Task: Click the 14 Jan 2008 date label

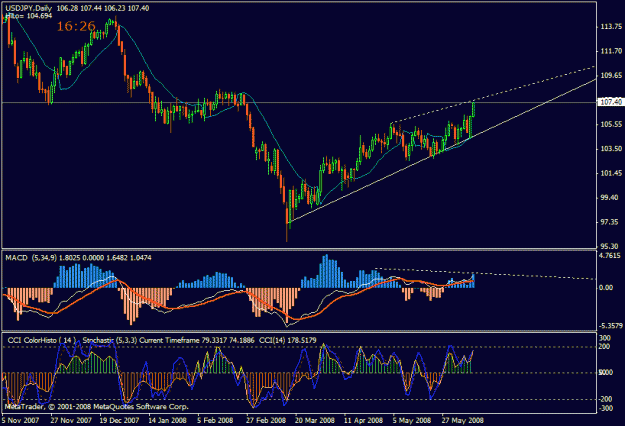Action: (167, 420)
